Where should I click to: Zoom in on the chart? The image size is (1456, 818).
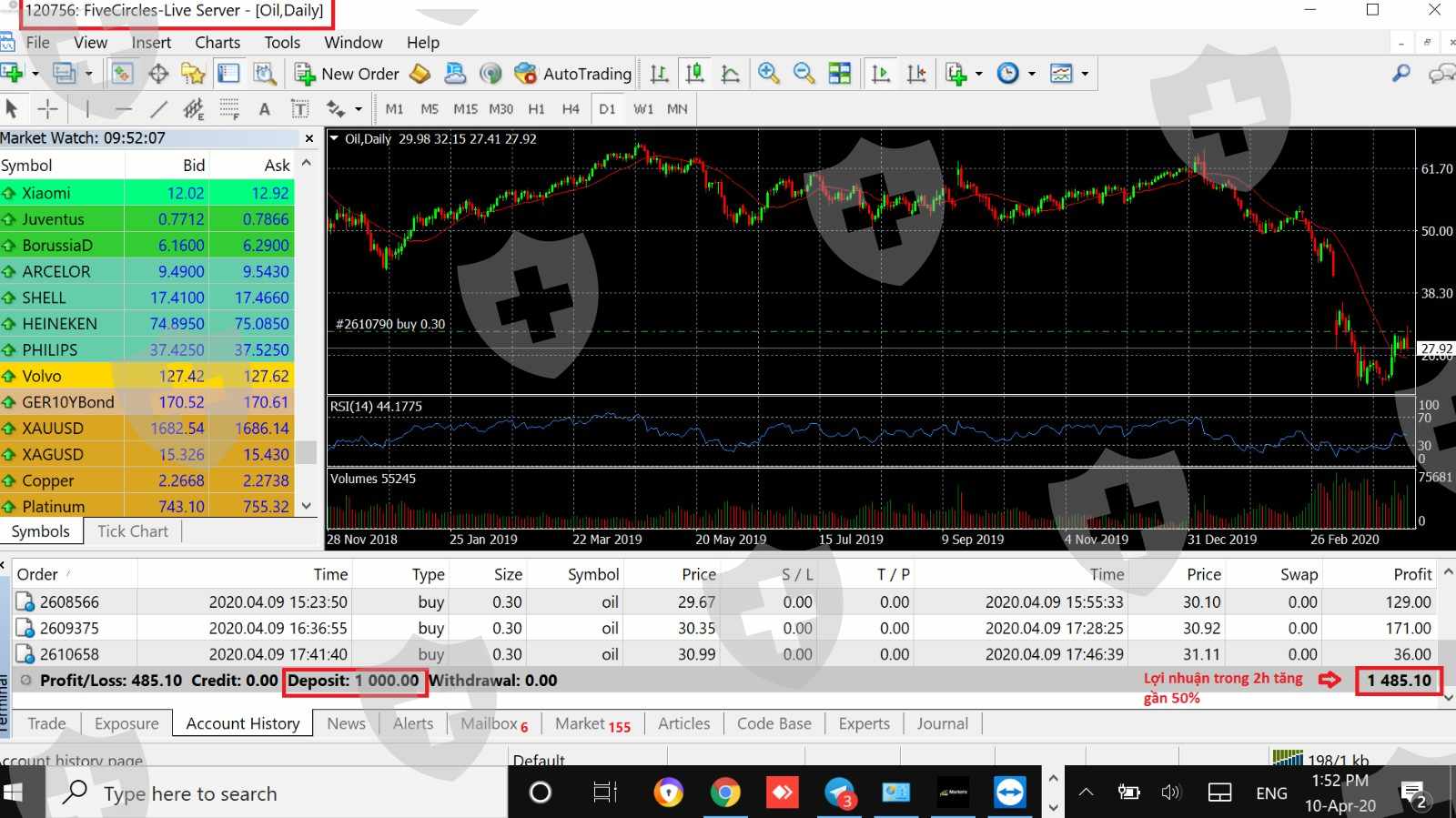tap(769, 74)
